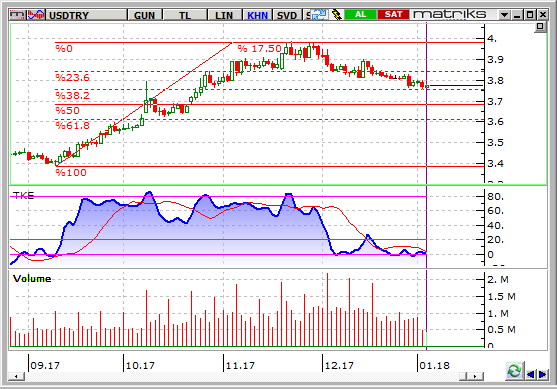557x389 pixels.
Task: Click the blue last-price horizontal line
Action: 456,86
